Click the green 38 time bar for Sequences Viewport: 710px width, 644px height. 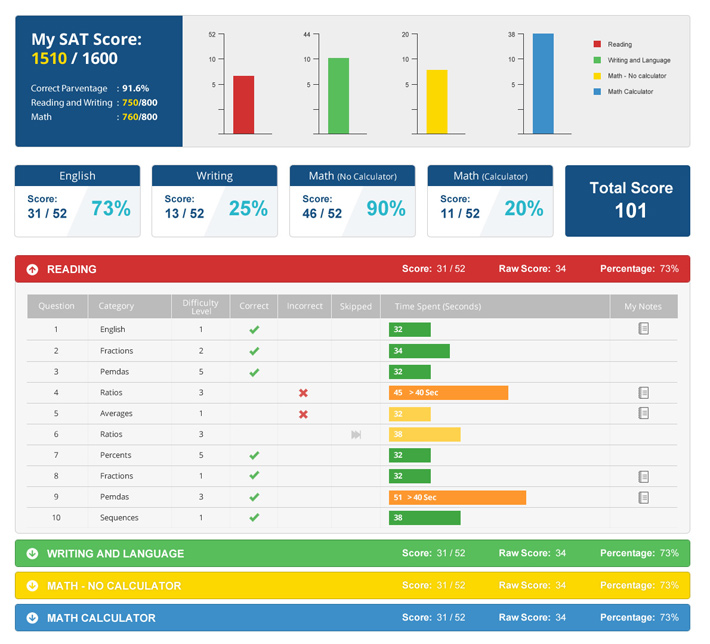click(425, 518)
